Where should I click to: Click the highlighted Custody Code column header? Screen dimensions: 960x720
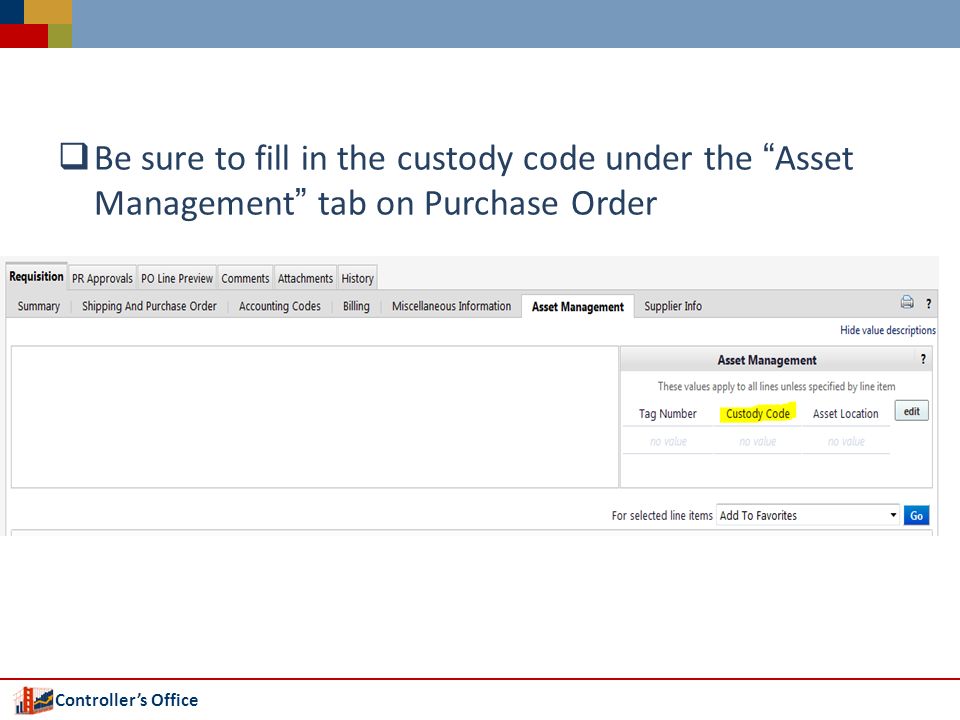757,413
